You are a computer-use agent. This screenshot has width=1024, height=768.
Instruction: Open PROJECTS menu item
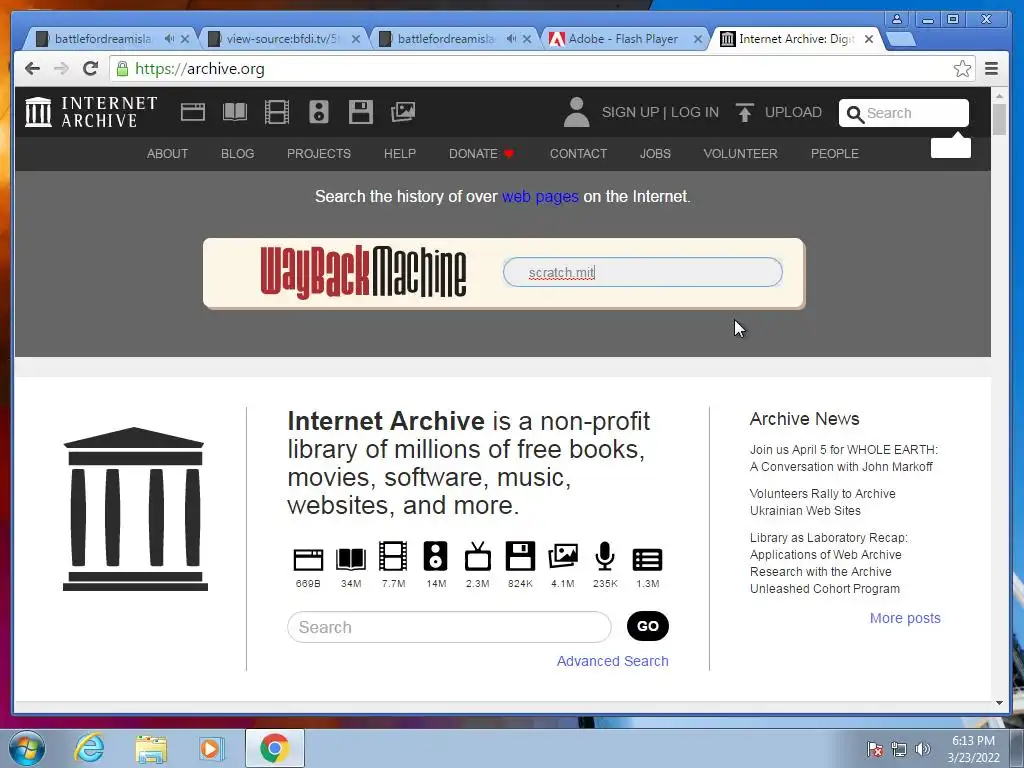[319, 153]
